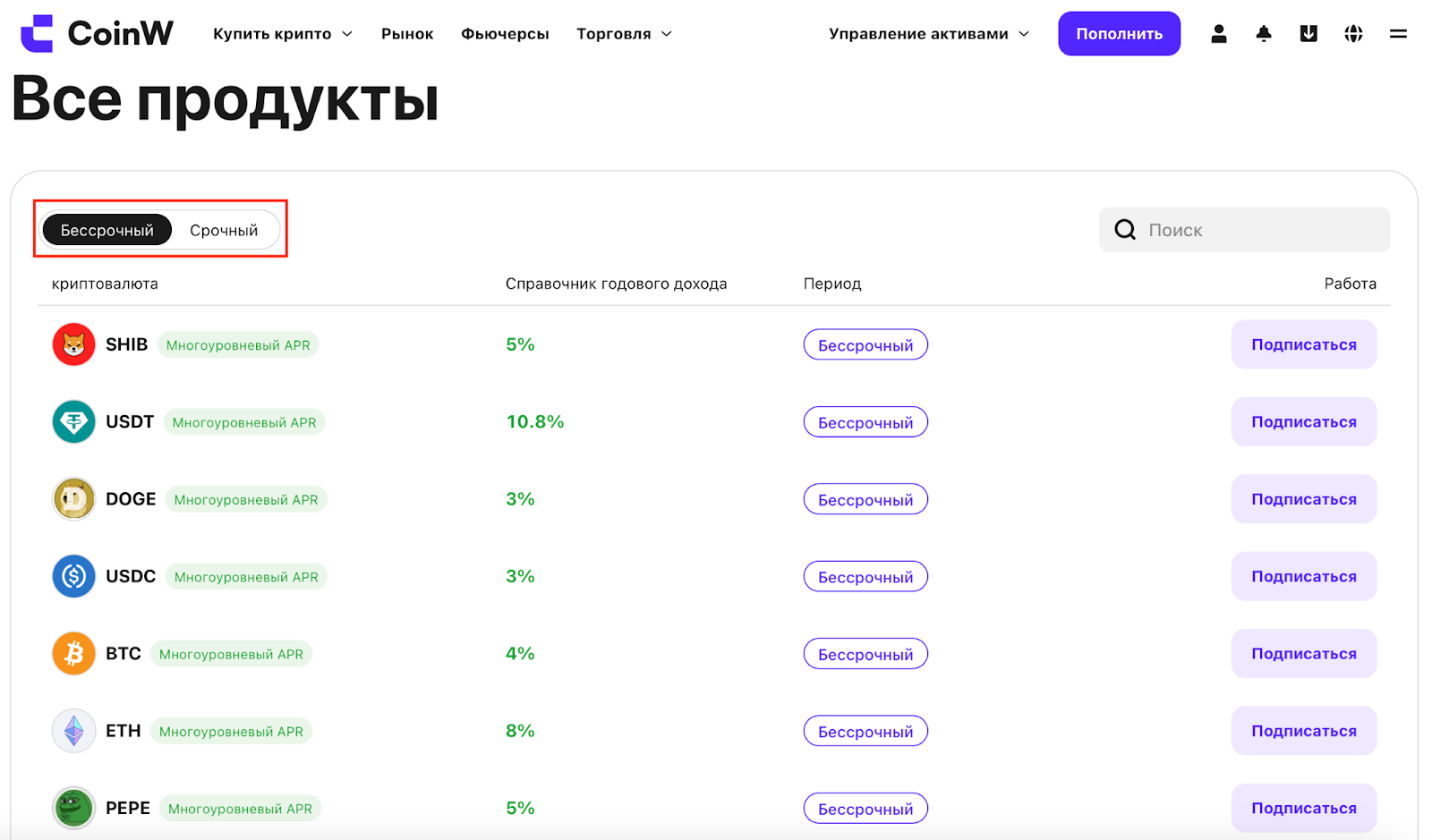Click the Бессрочный period badge for ETH

point(865,732)
